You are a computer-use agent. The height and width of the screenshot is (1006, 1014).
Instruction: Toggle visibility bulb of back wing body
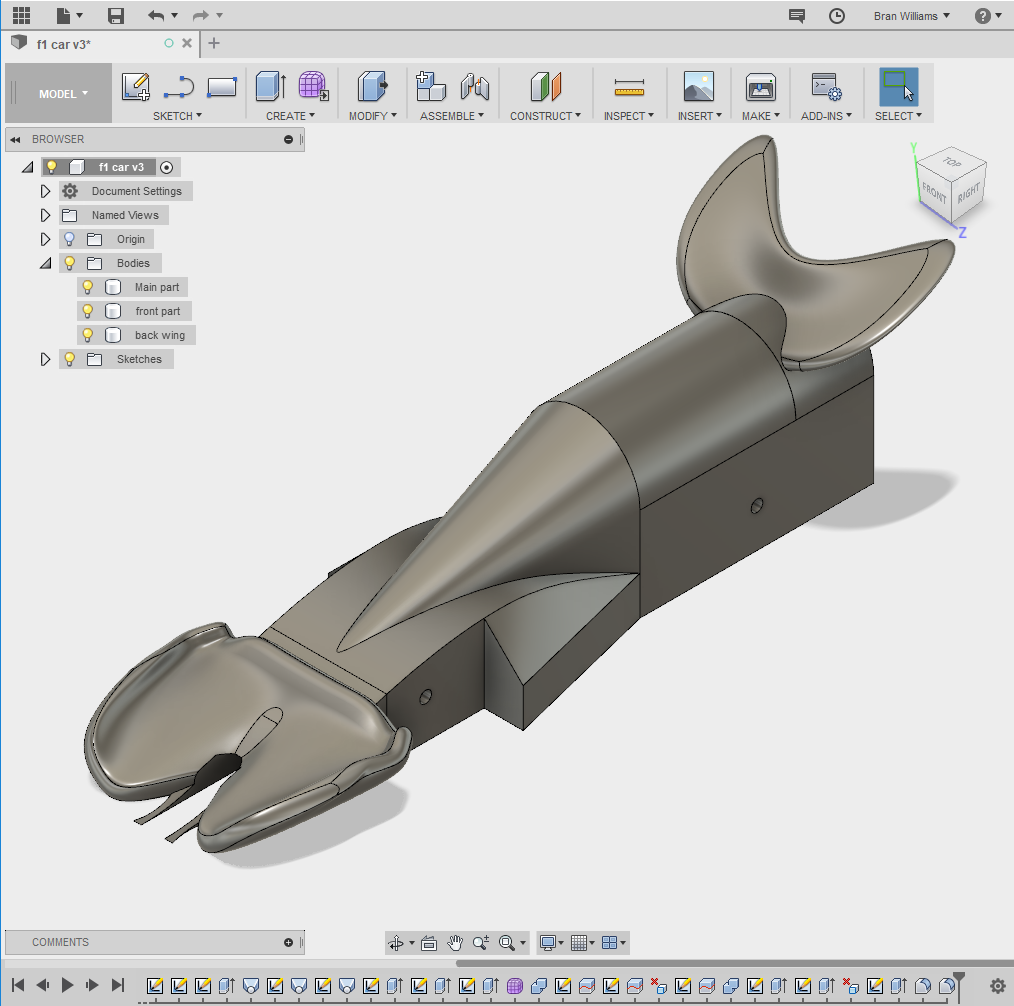[x=87, y=335]
